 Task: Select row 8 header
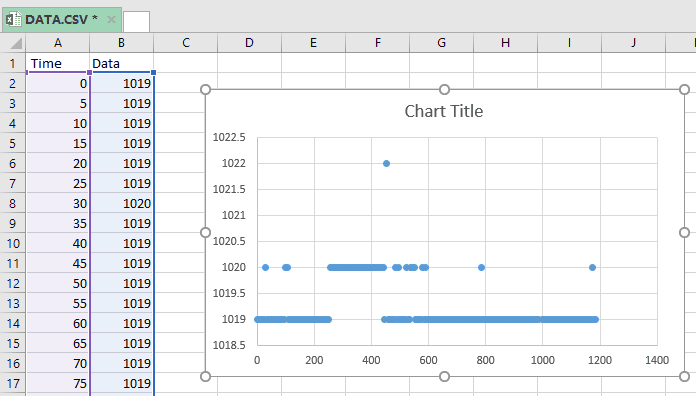(x=12, y=203)
